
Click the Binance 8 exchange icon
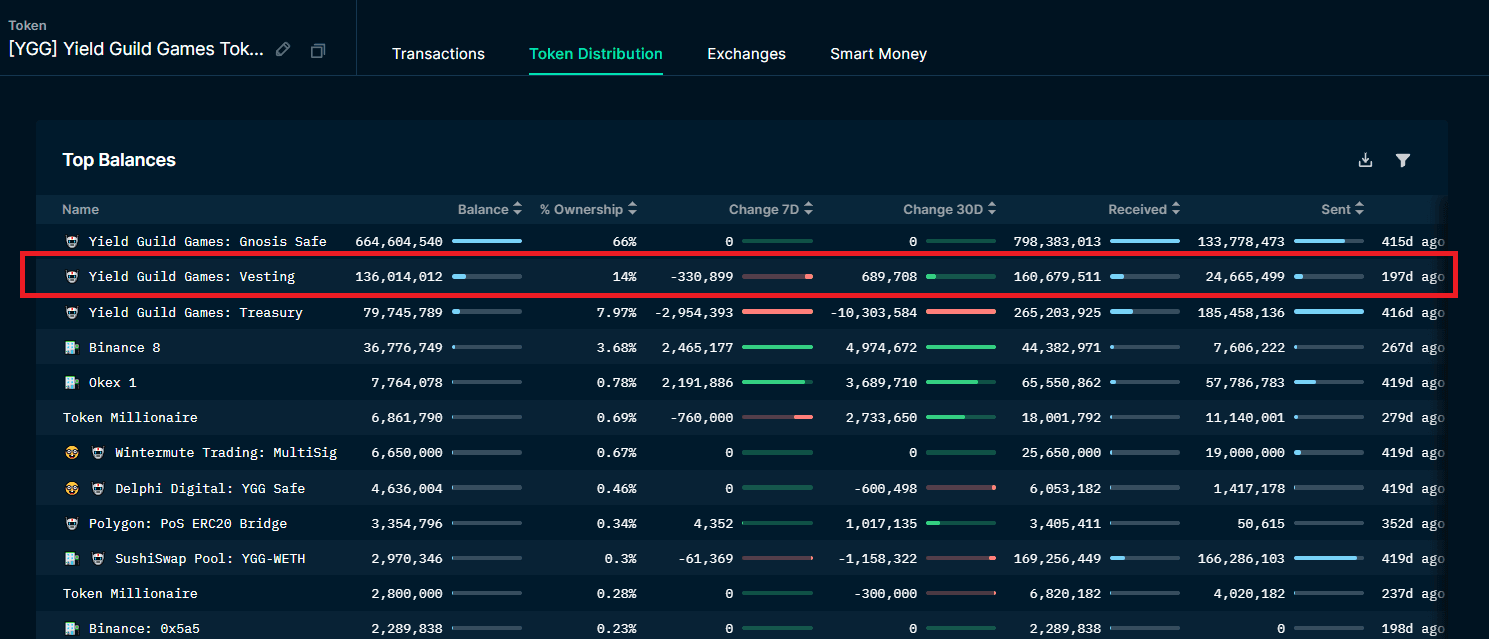coord(71,348)
